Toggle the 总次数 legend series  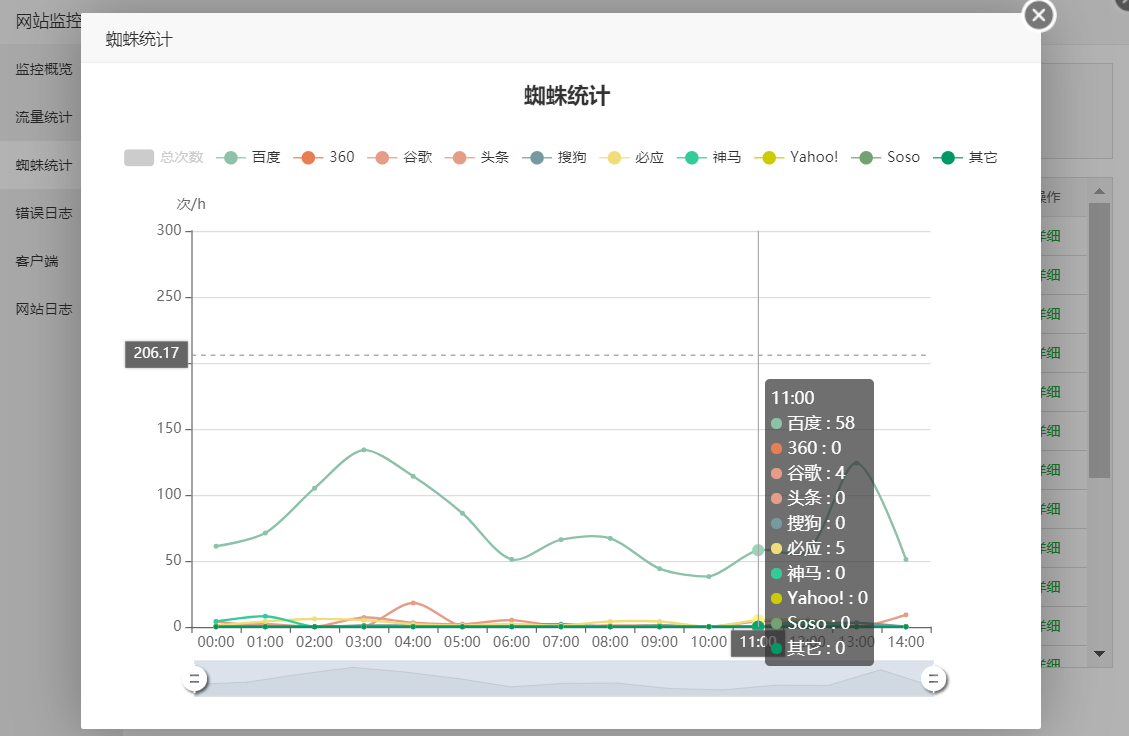[164, 157]
